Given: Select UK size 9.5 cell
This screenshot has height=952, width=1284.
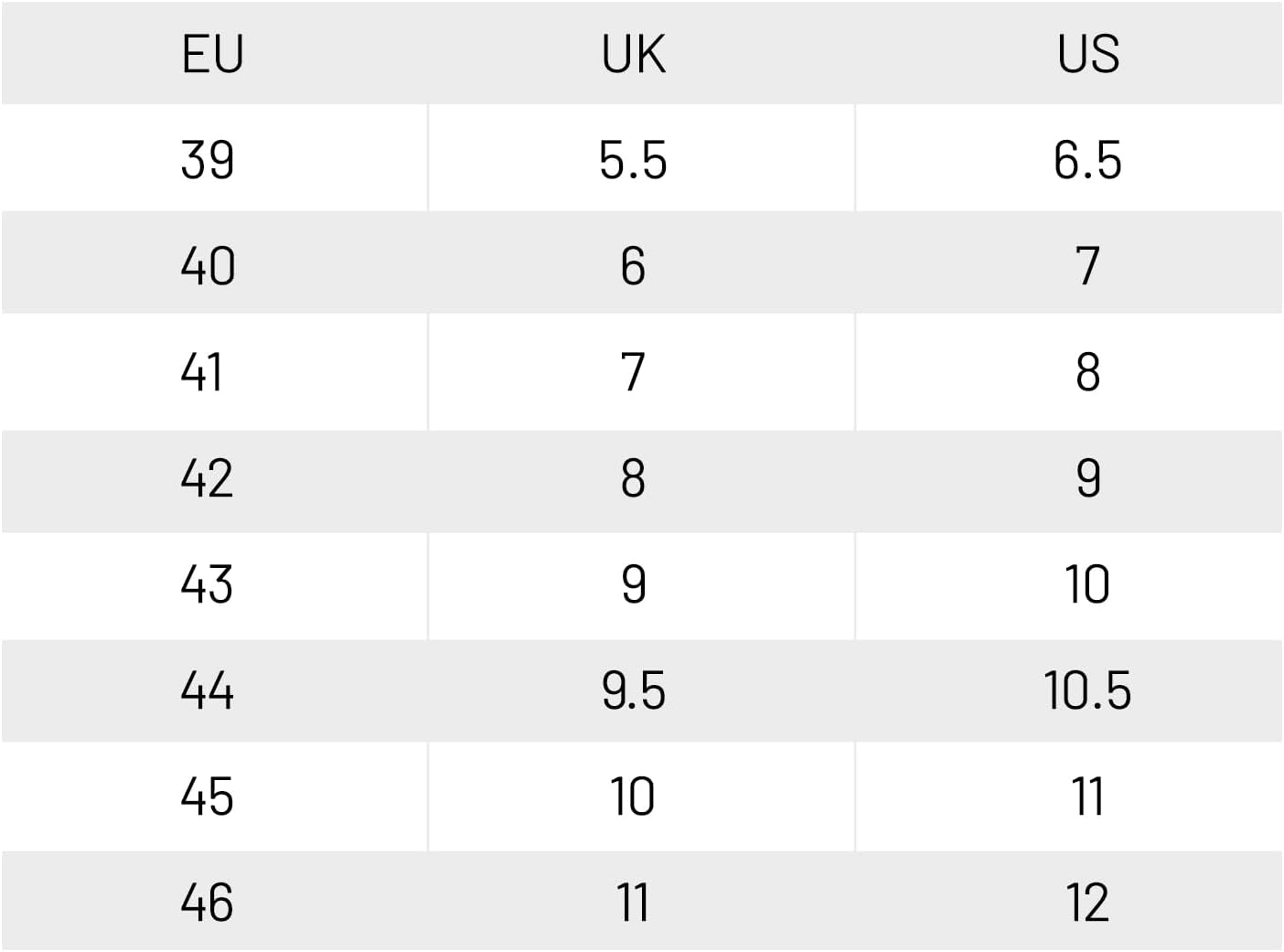Looking at the screenshot, I should click(x=633, y=690).
